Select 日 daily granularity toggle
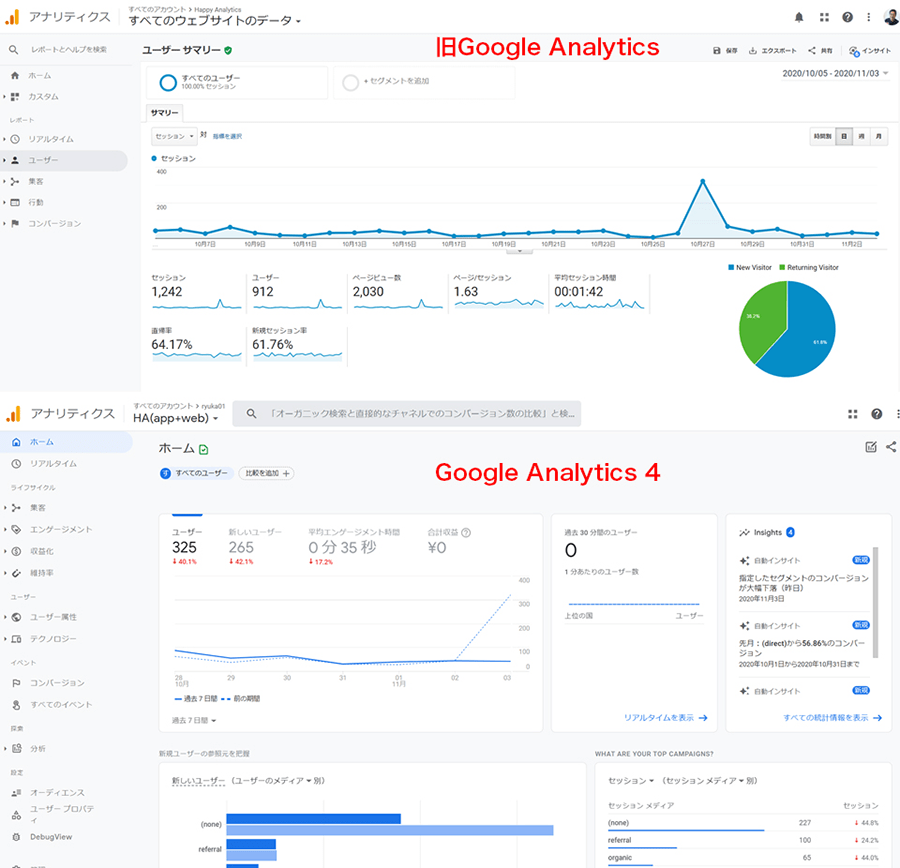This screenshot has height=868, width=900. (844, 136)
